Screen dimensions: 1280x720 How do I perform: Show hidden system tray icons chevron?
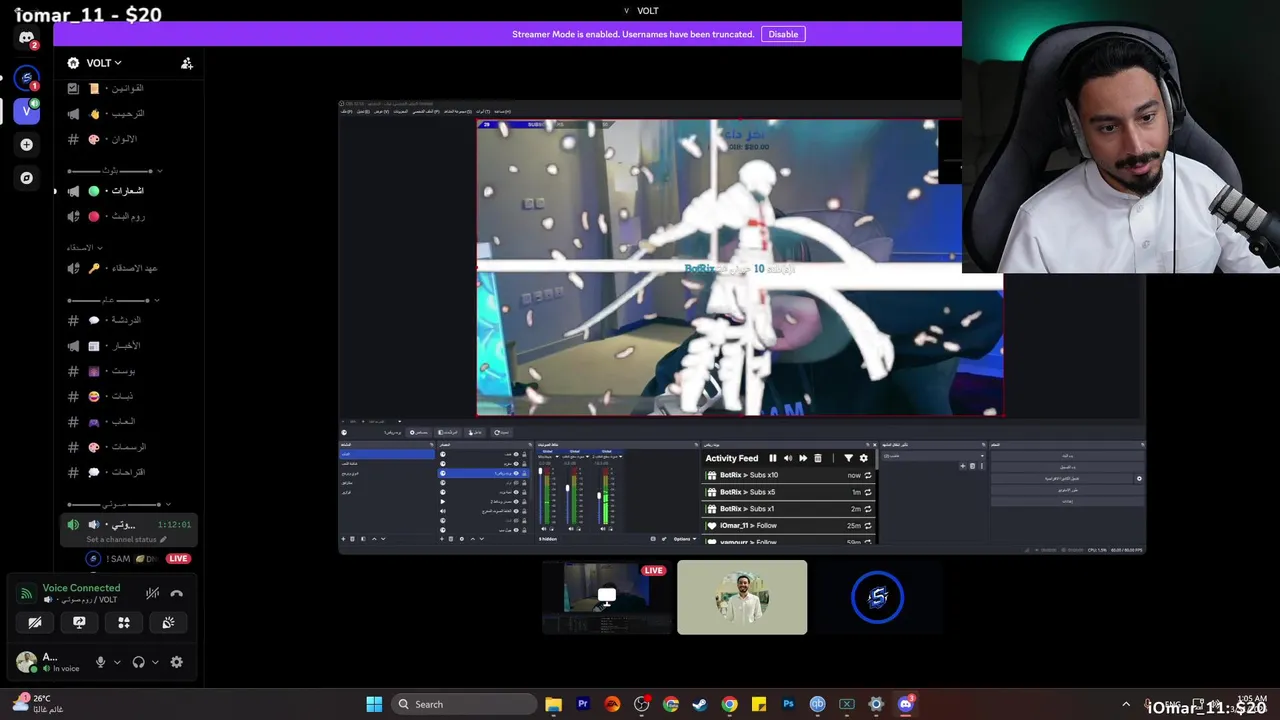pyautogui.click(x=1126, y=704)
